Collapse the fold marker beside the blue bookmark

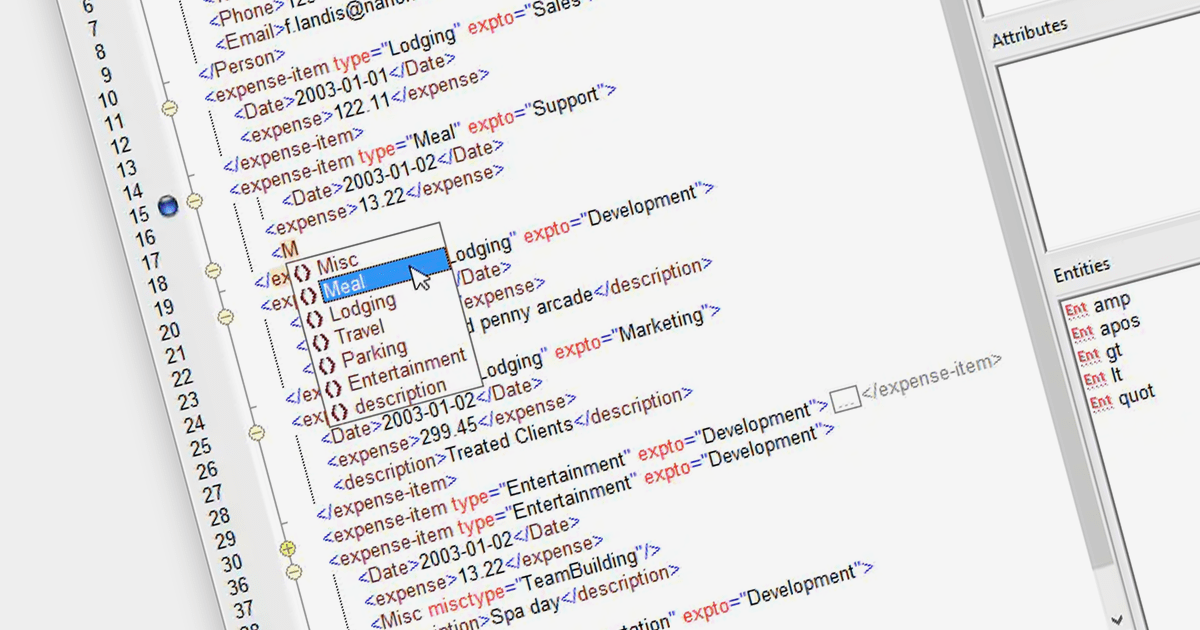[x=194, y=201]
